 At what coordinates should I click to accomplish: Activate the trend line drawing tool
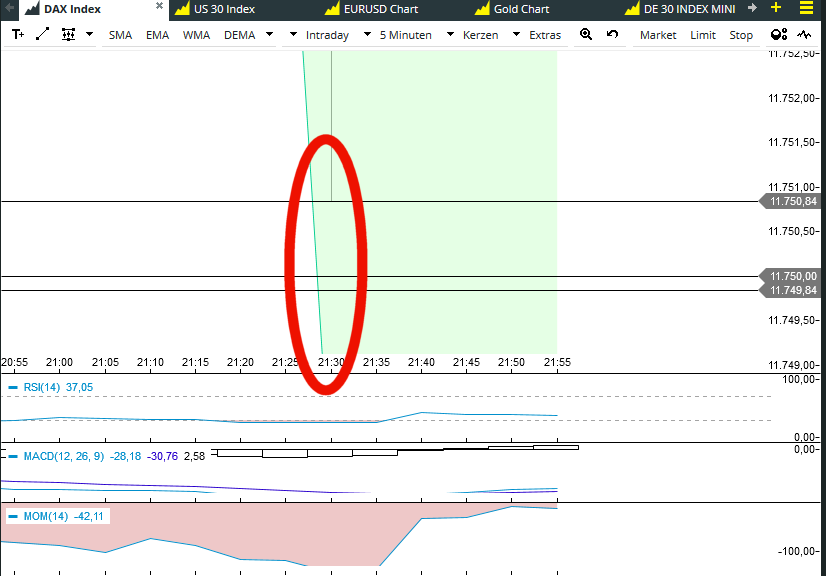42,35
